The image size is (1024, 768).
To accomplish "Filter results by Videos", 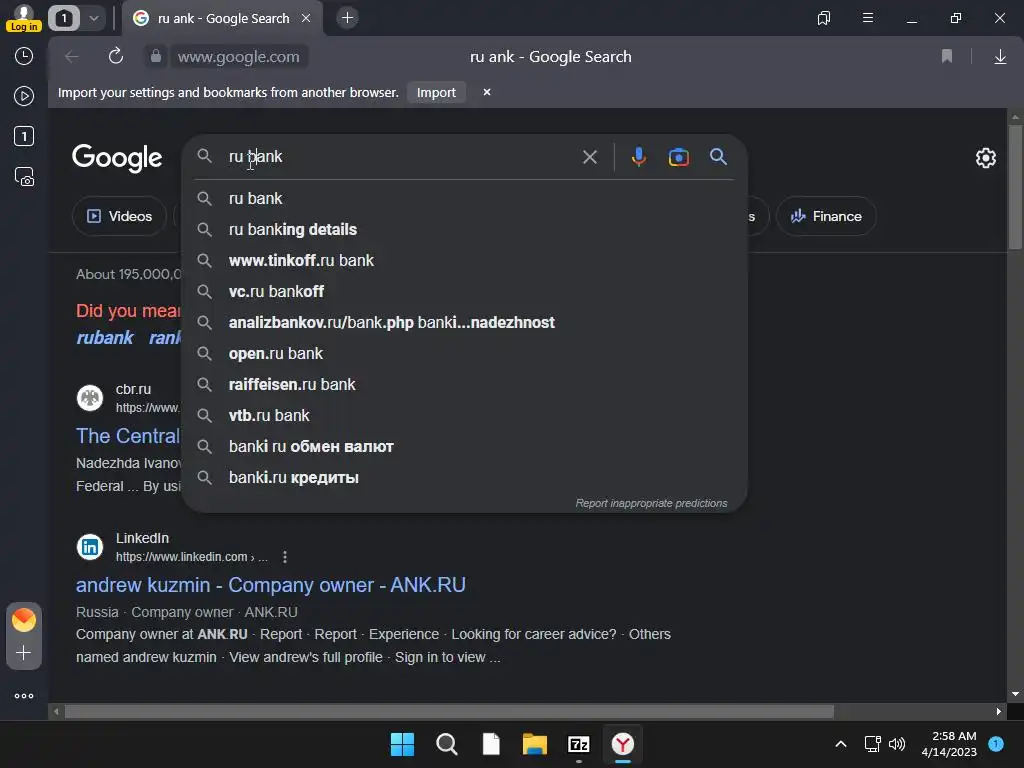I will pyautogui.click(x=120, y=216).
